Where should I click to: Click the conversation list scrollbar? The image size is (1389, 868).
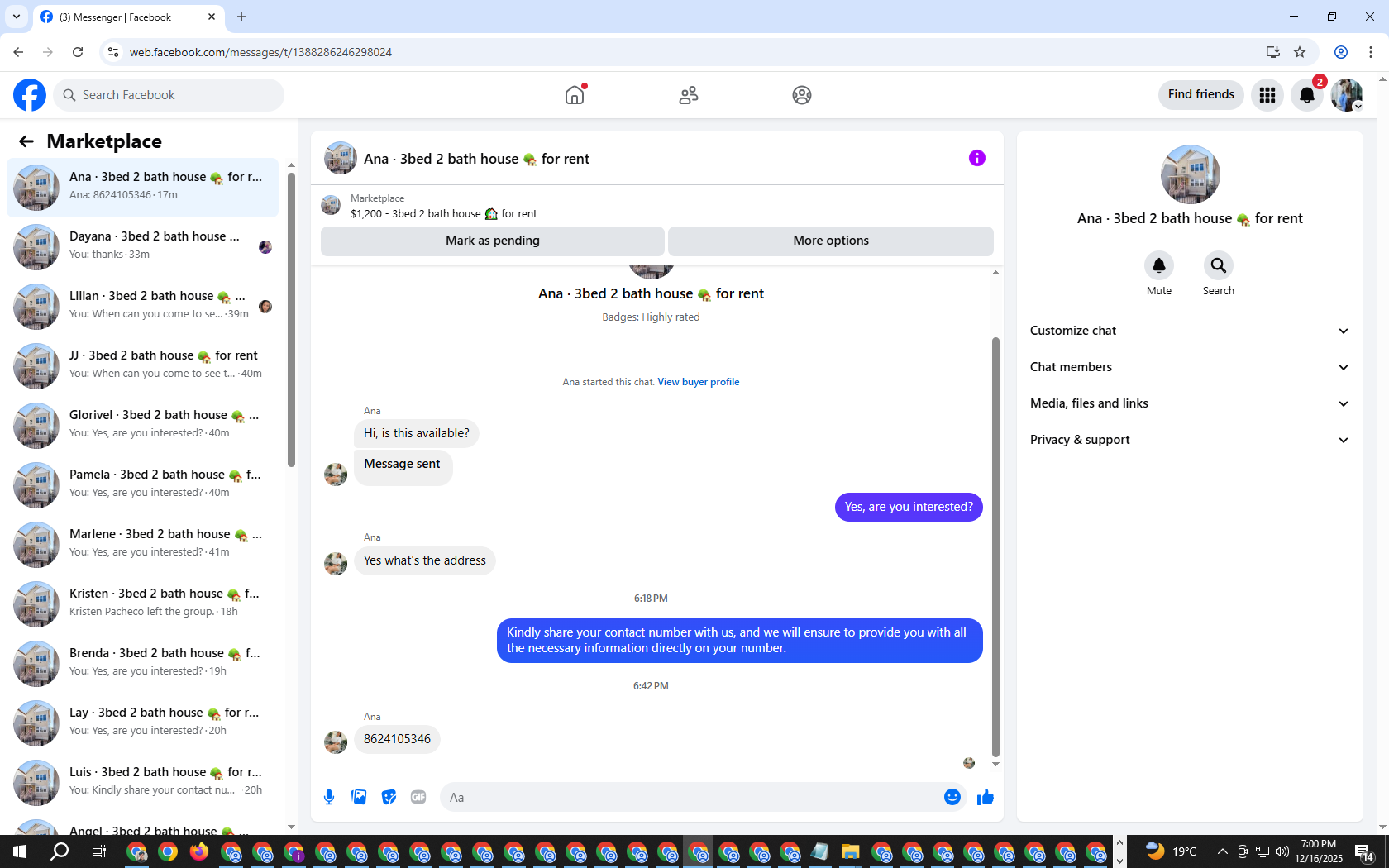[x=291, y=318]
